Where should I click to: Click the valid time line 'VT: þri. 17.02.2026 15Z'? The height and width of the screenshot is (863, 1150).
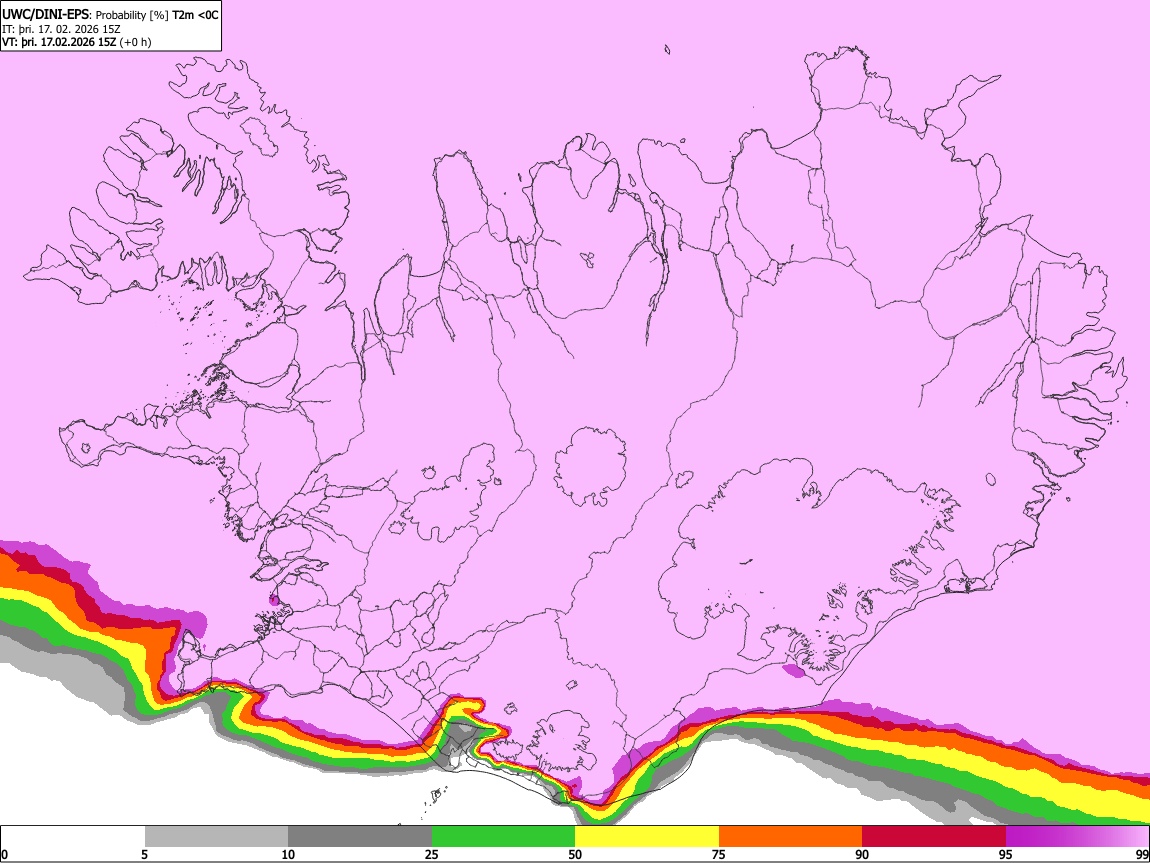coord(59,42)
